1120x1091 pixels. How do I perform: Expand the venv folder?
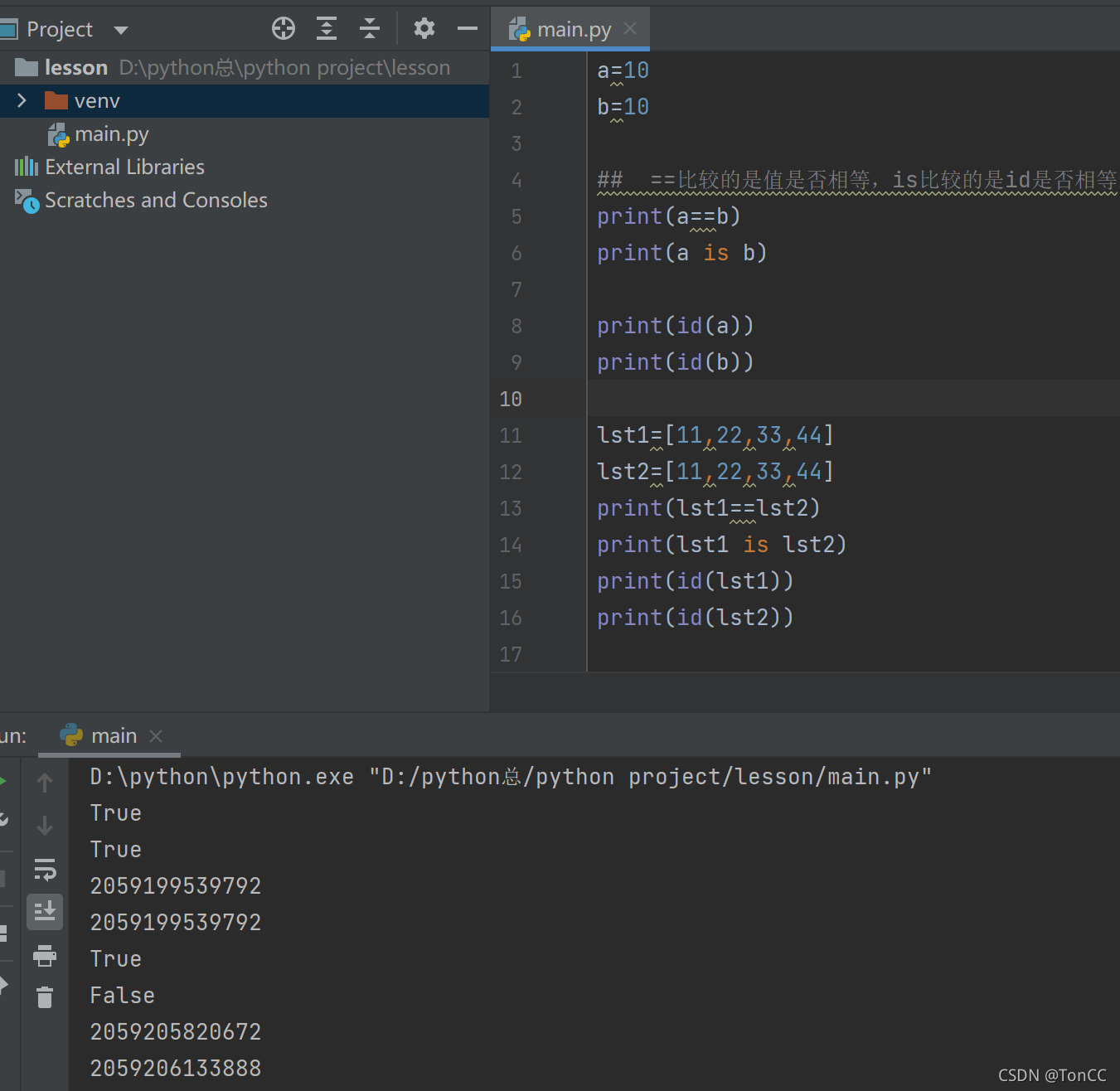22,100
